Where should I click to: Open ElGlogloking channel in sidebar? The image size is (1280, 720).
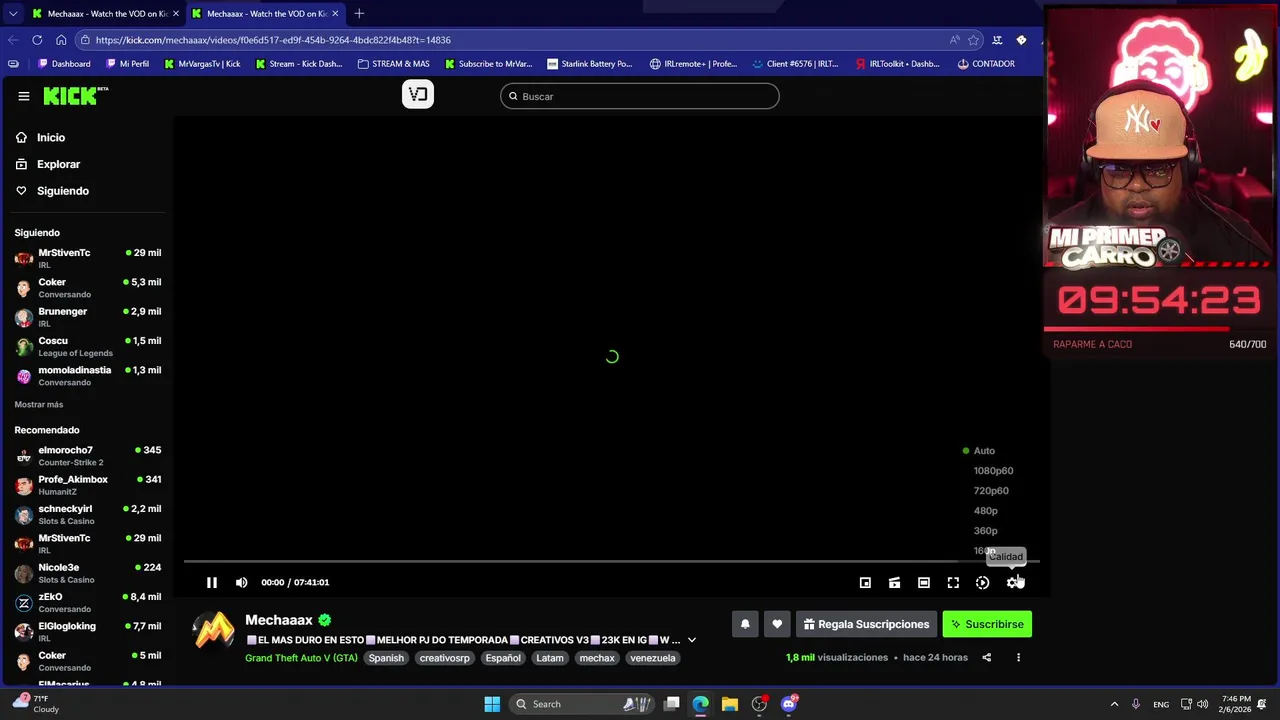[88, 631]
